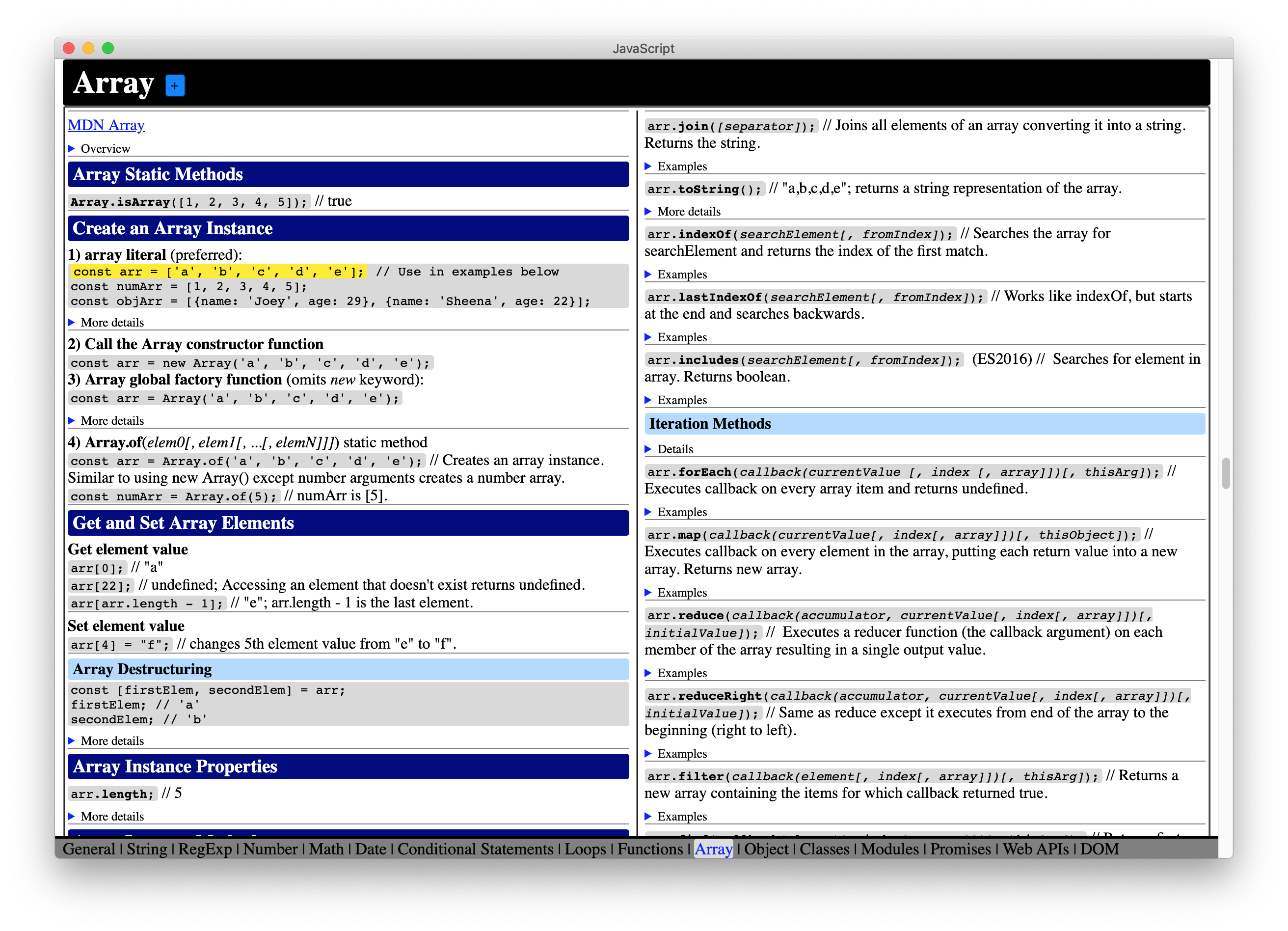
Task: Switch to the String tab
Action: click(146, 849)
